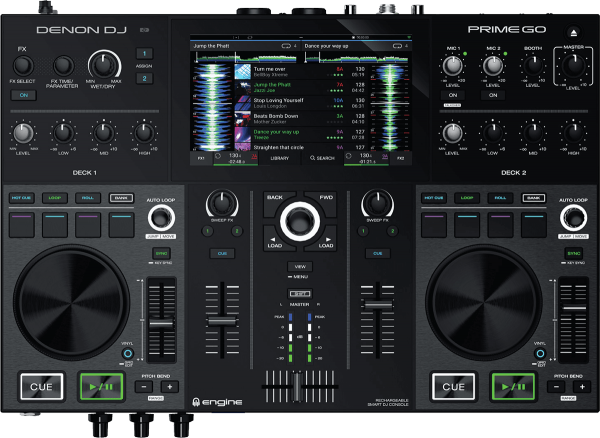Click the Deck 1 LEVEL knob
The image size is (600, 438).
coord(23,133)
